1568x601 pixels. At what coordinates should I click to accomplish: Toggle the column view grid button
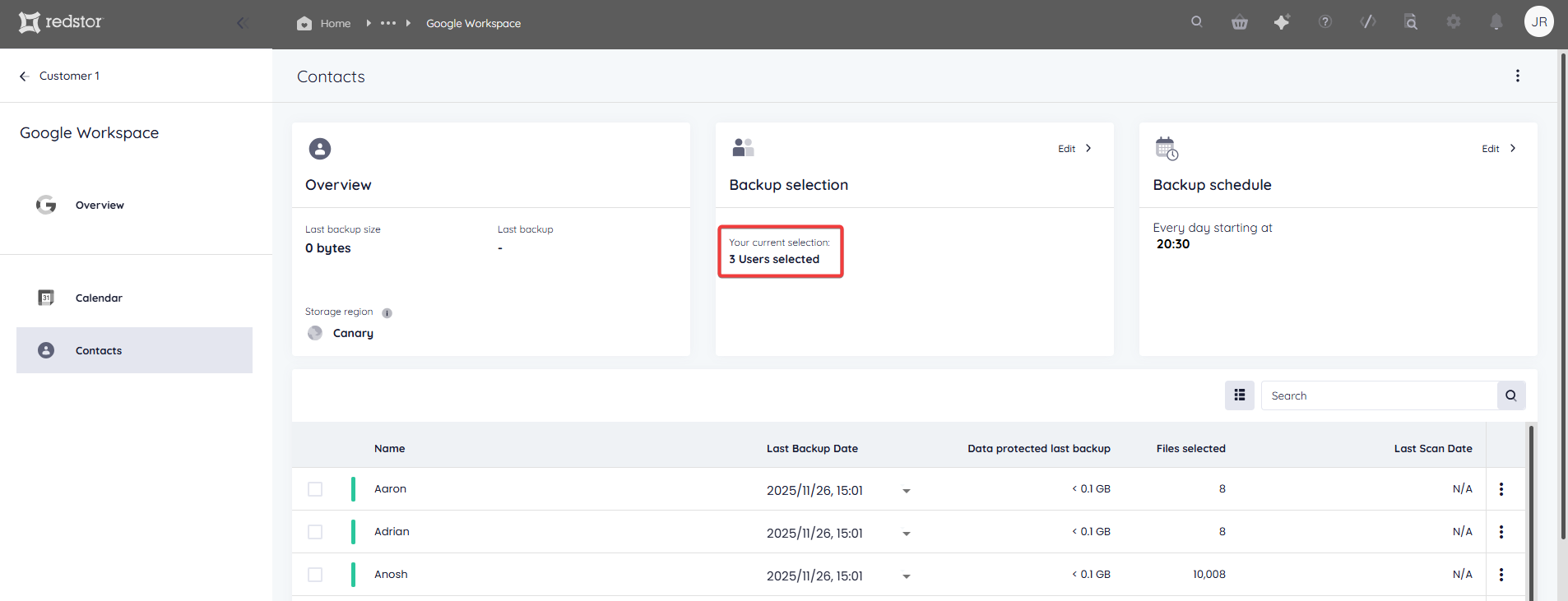click(x=1240, y=395)
